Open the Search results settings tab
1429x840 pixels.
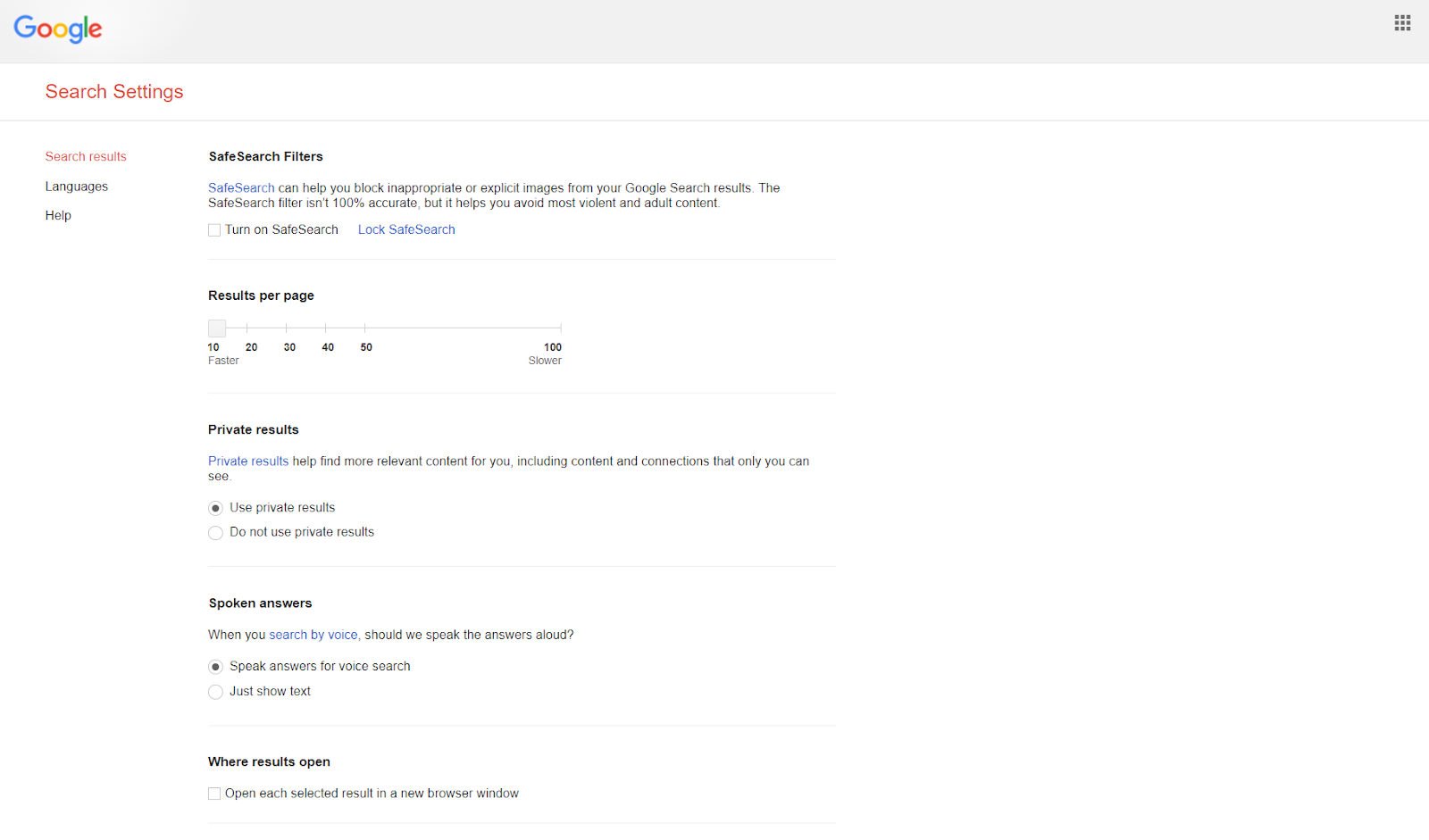pyautogui.click(x=86, y=156)
